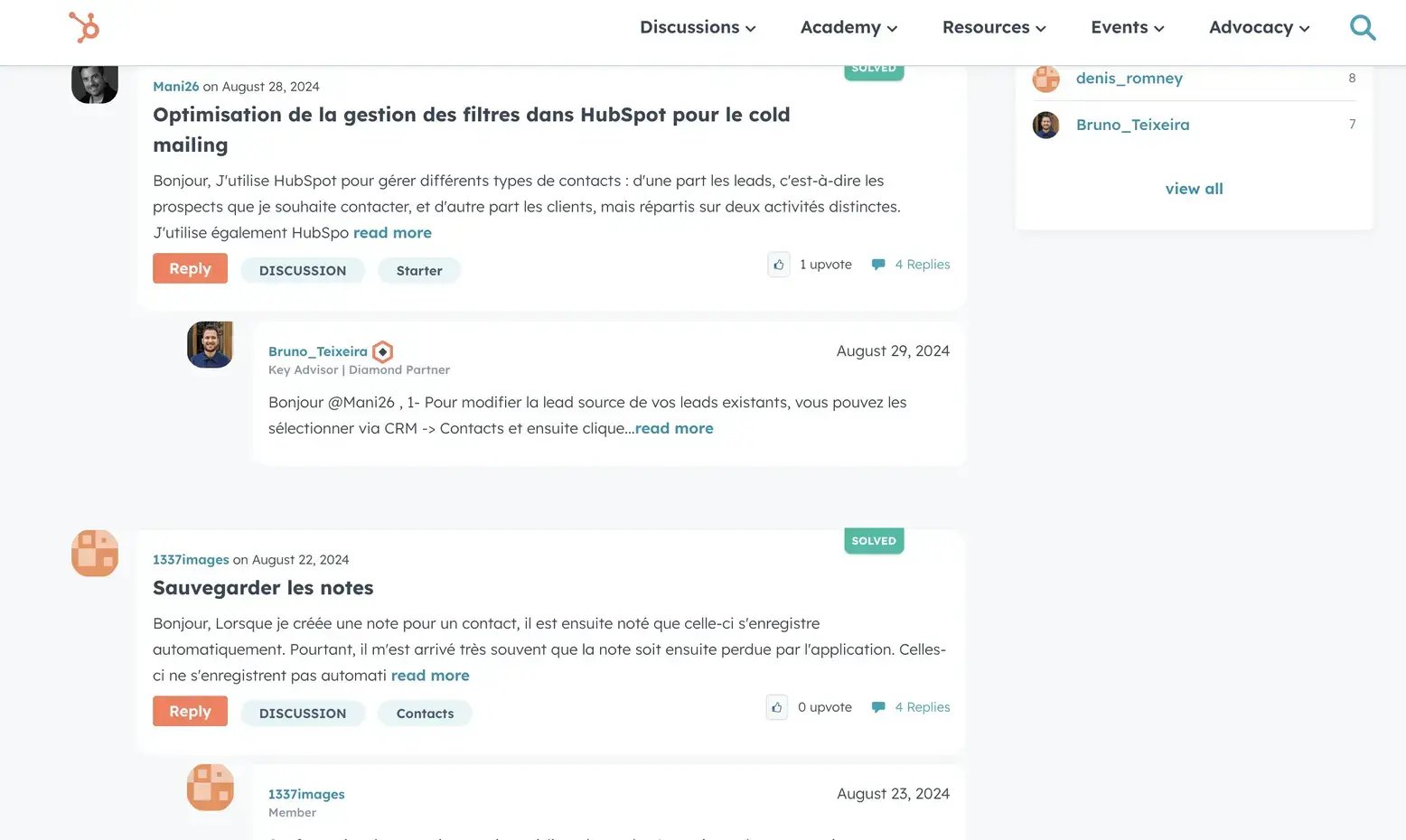Click thumbs-up icon on cold mailing post
1406x840 pixels.
[779, 265]
